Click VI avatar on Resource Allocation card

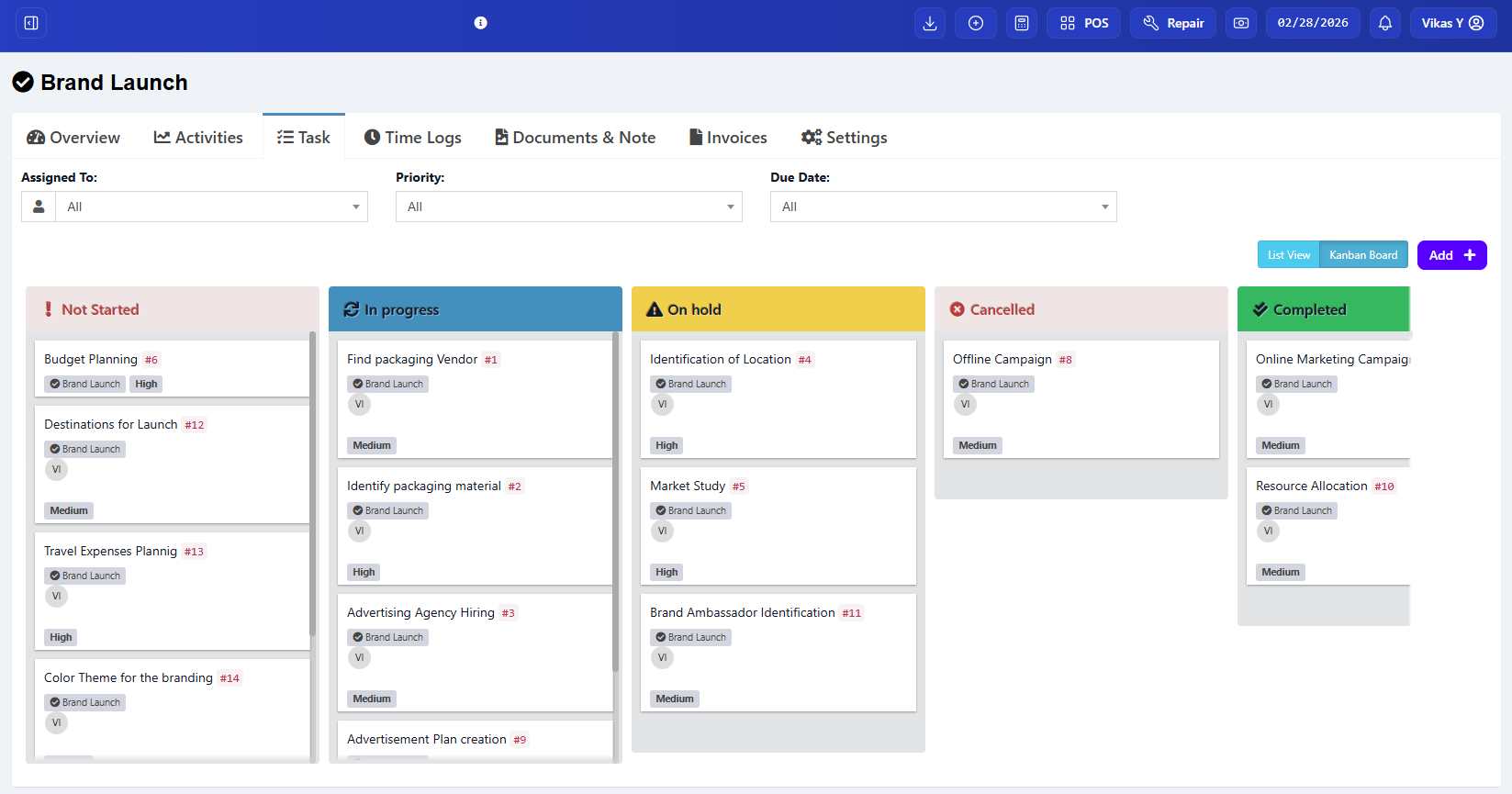click(x=1268, y=531)
